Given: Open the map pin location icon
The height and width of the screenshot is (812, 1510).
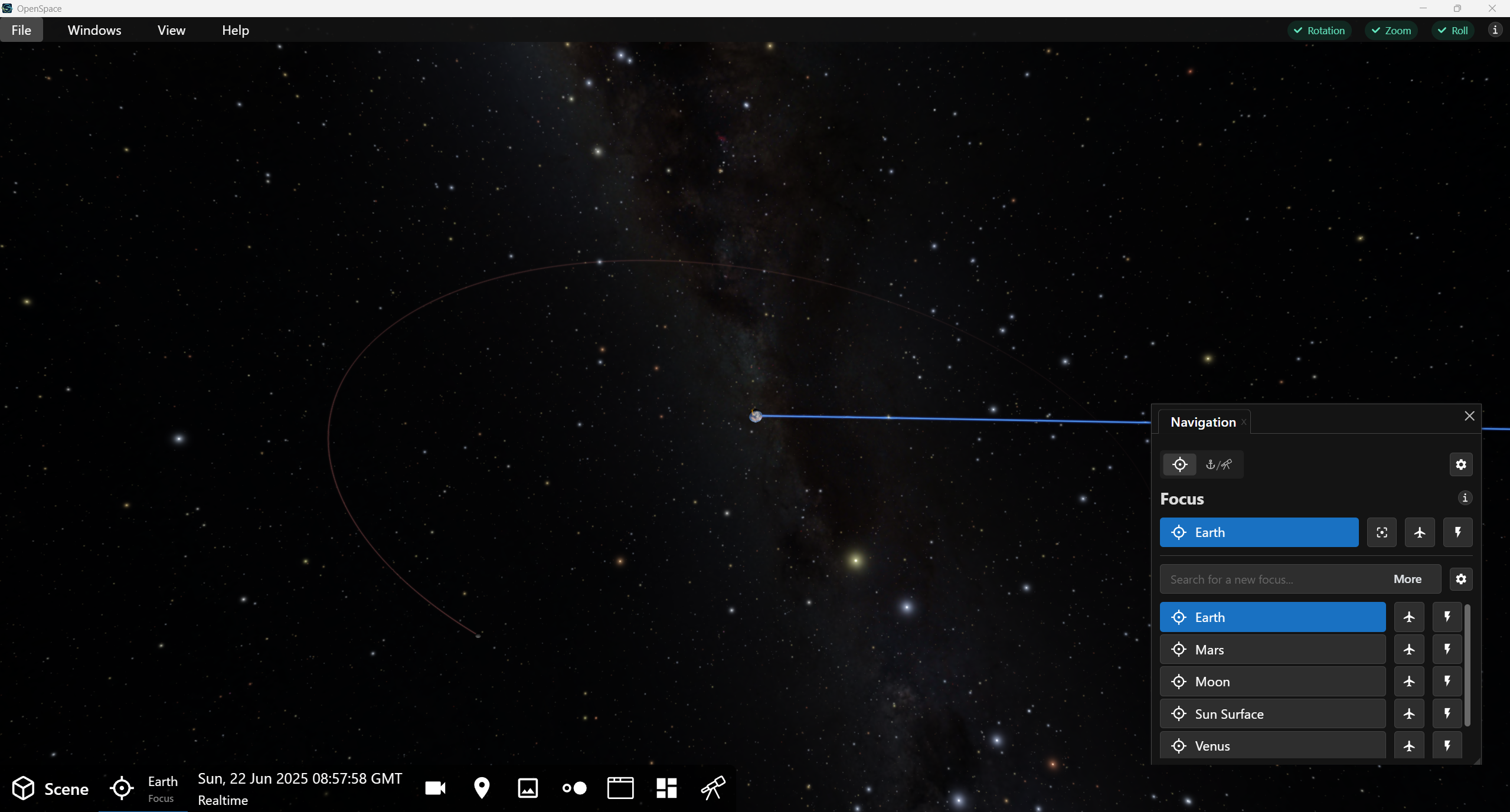Looking at the screenshot, I should pyautogui.click(x=482, y=788).
